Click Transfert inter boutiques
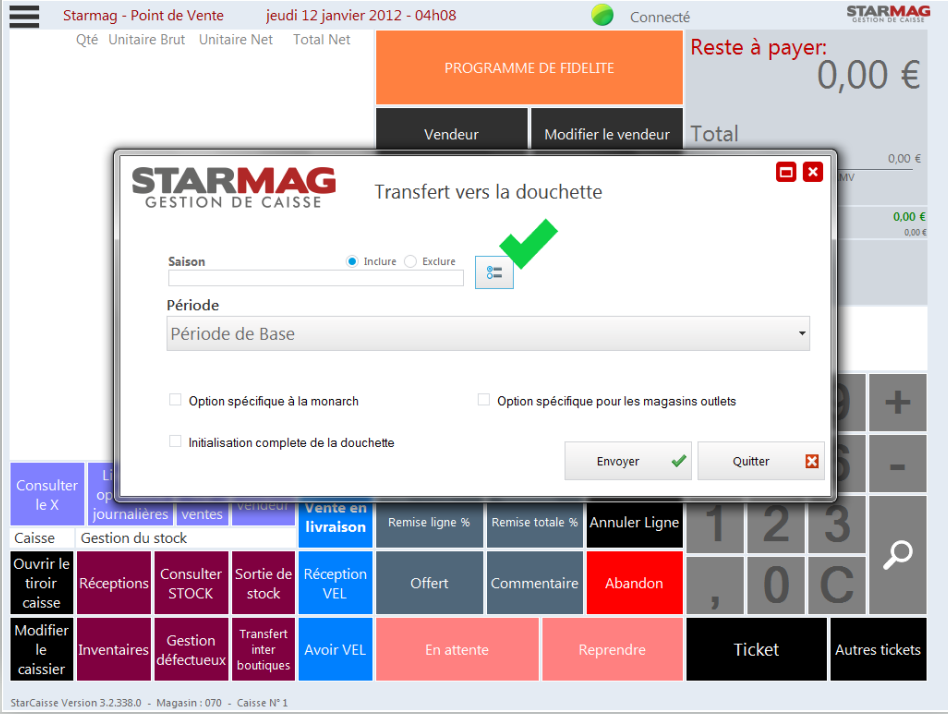Screen dimensions: 948x714 (x=264, y=649)
